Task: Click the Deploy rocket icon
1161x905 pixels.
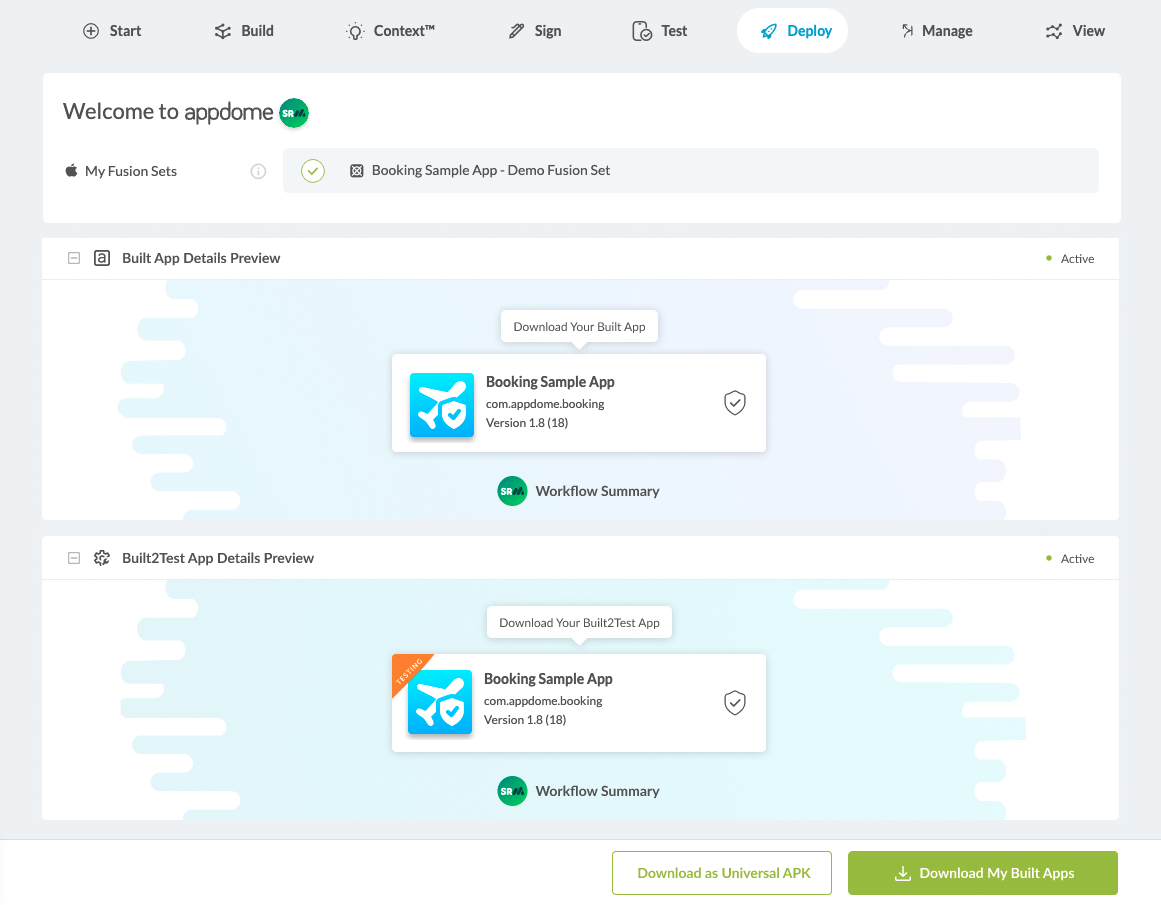Action: 769,31
